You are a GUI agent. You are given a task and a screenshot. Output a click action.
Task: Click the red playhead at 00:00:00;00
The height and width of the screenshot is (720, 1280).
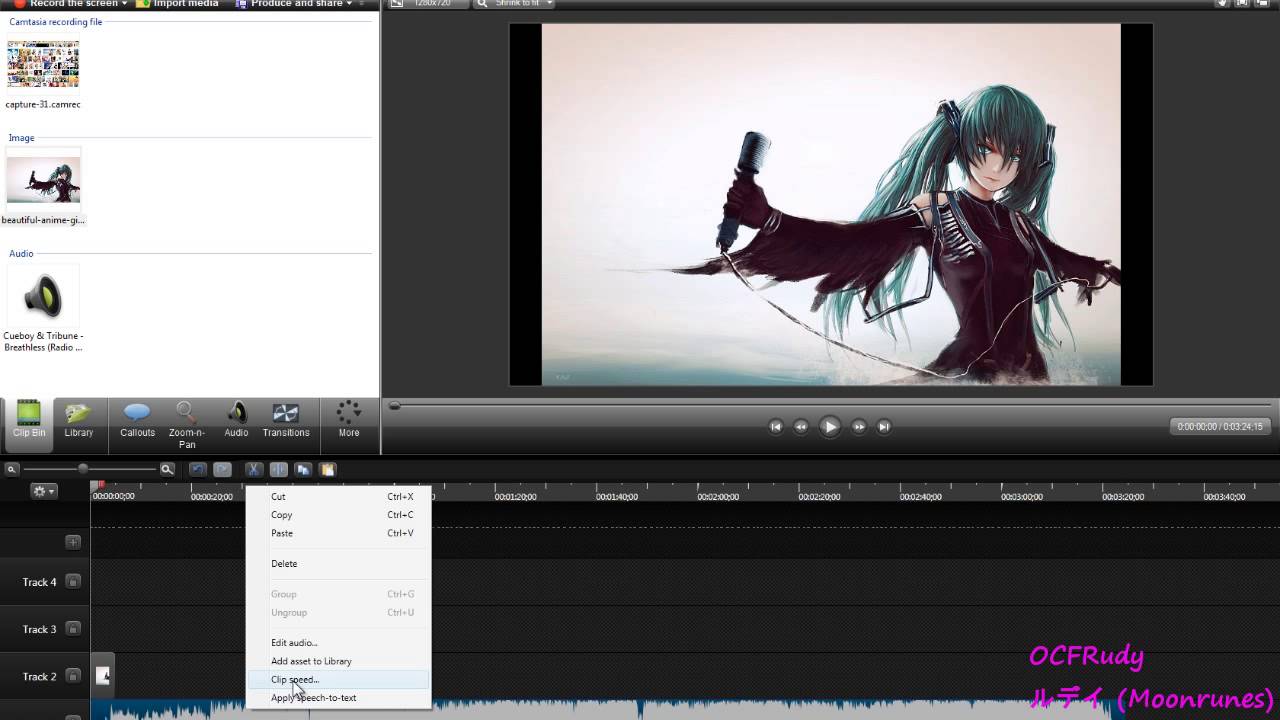click(x=100, y=486)
